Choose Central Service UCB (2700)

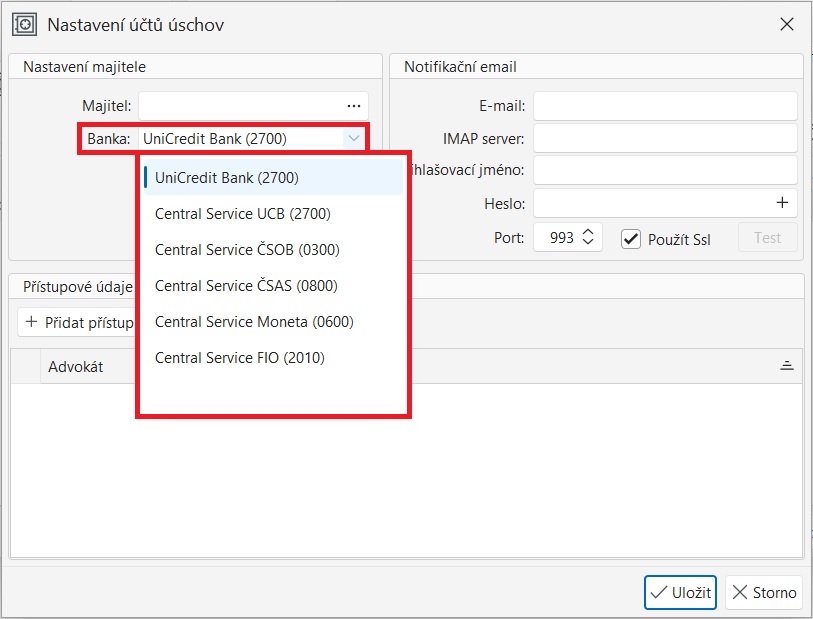click(242, 214)
